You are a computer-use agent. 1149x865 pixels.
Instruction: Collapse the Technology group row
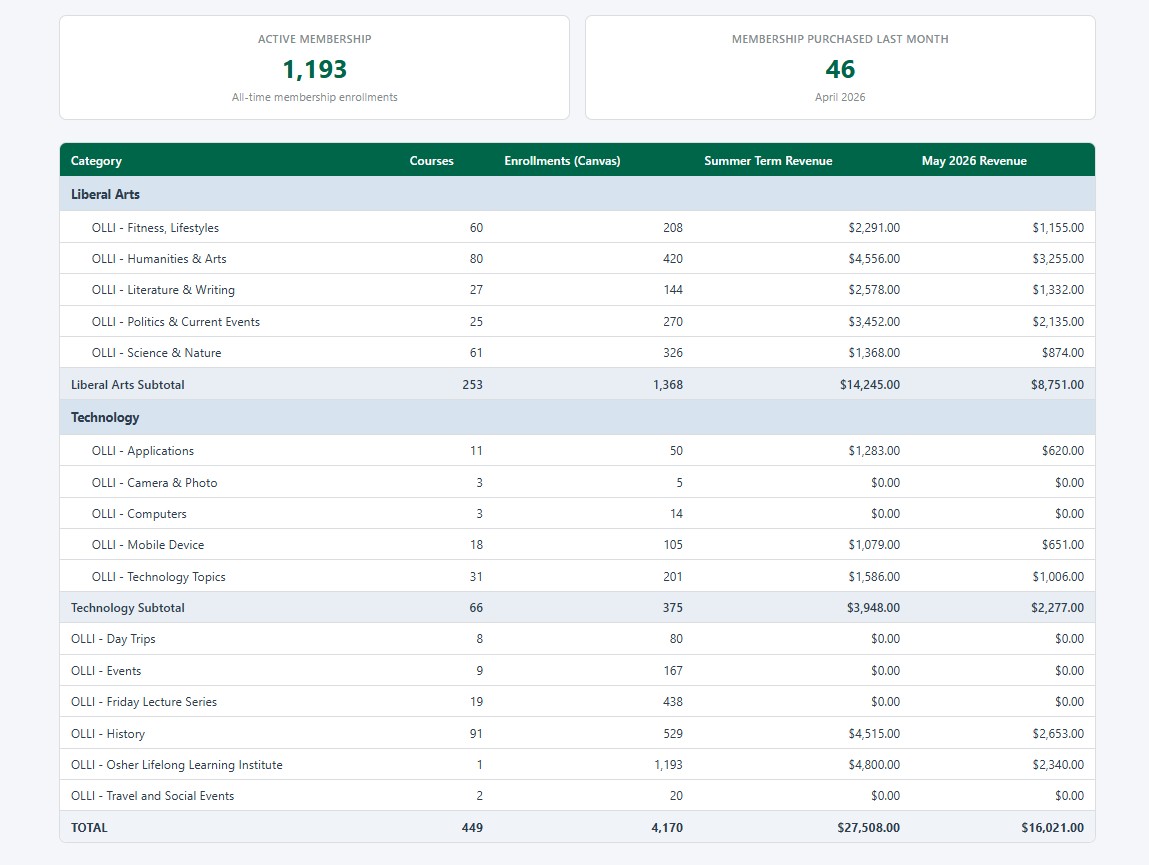pyautogui.click(x=577, y=417)
